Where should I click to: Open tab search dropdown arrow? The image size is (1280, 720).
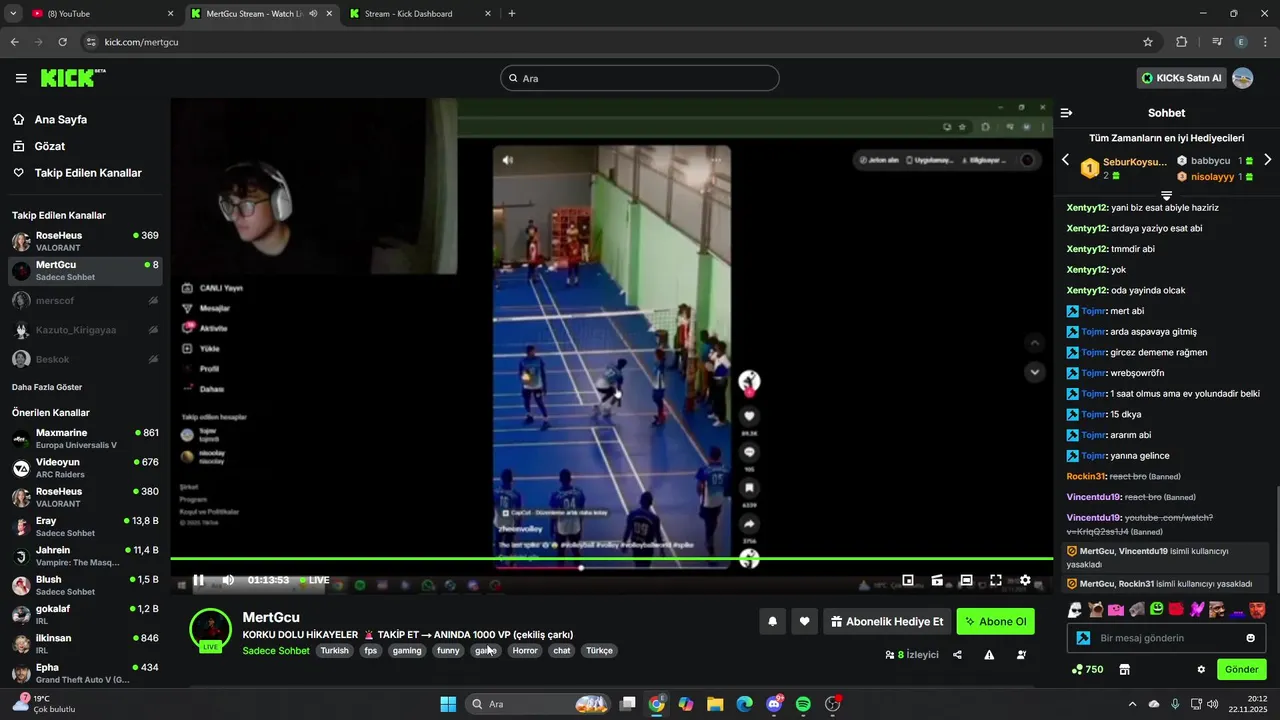point(13,14)
